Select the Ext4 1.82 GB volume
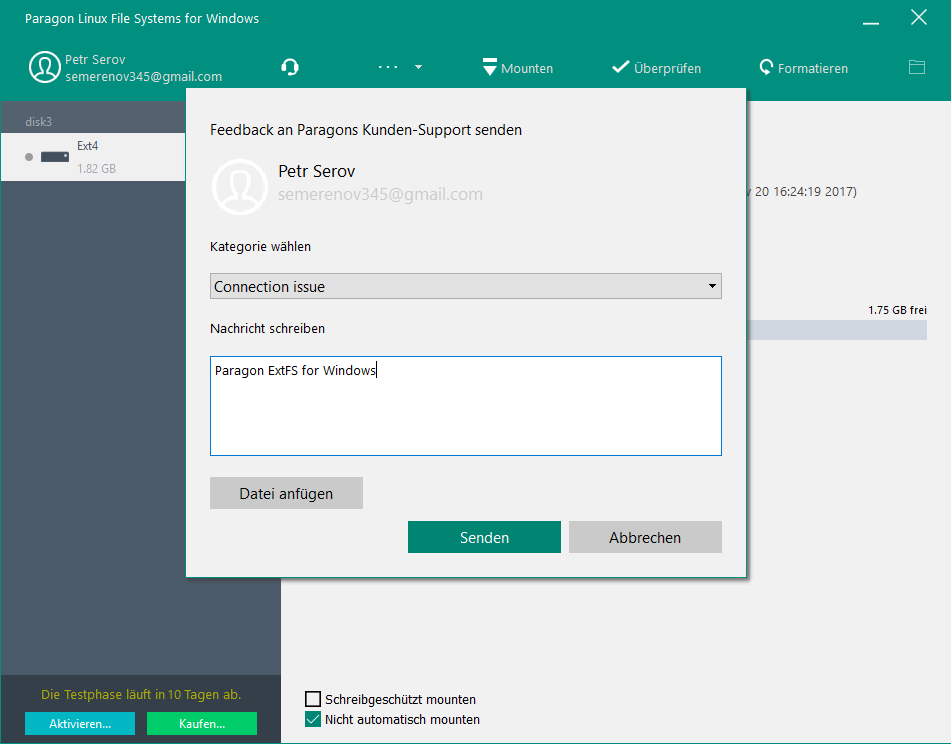The height and width of the screenshot is (744, 951). pyautogui.click(x=96, y=157)
